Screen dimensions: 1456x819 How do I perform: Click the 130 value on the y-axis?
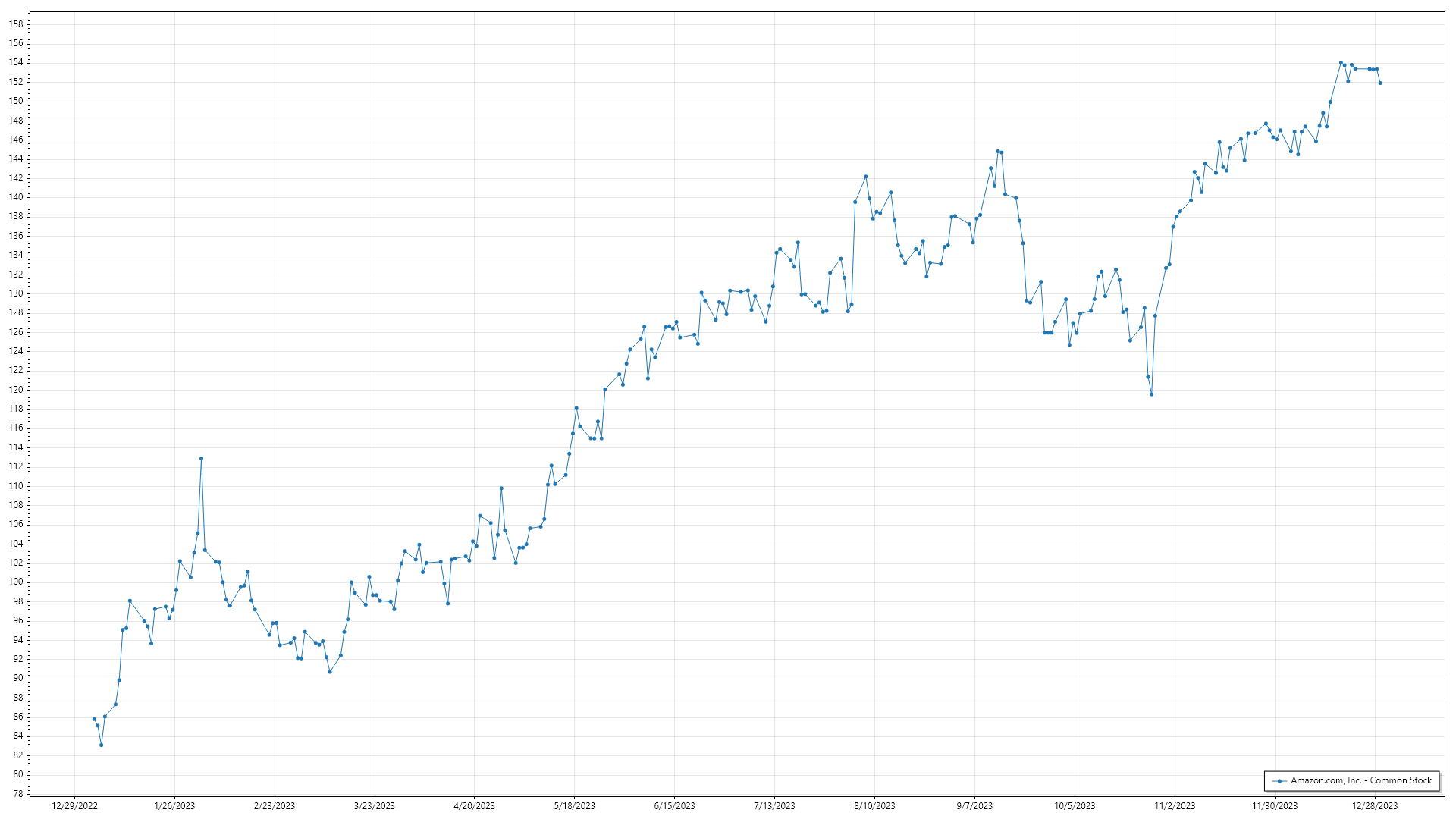(16, 293)
